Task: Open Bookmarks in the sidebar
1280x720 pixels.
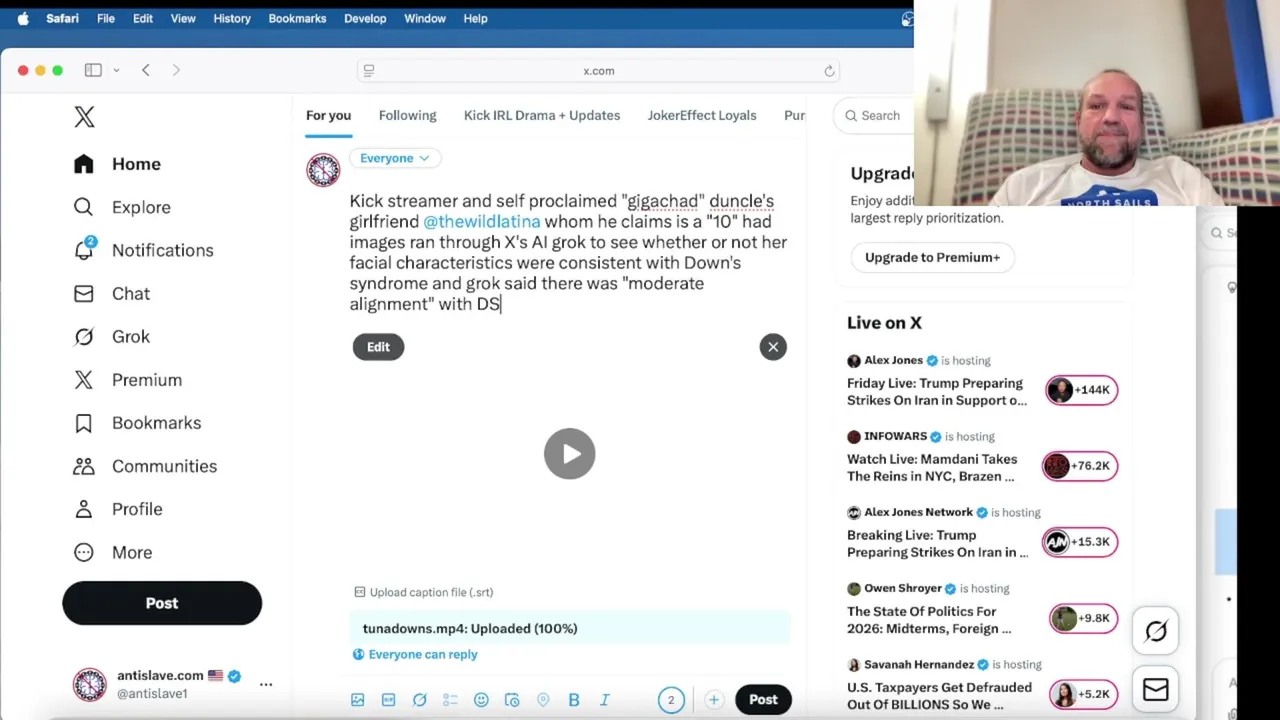Action: pyautogui.click(x=137, y=423)
